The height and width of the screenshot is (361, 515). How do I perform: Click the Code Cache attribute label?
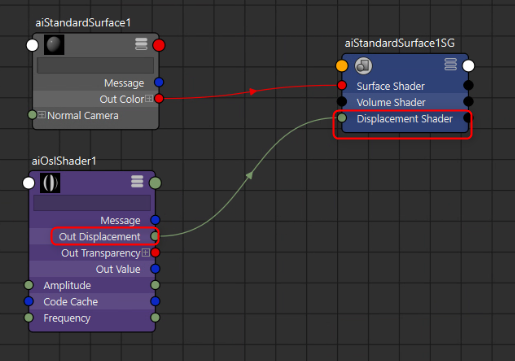[x=71, y=302]
